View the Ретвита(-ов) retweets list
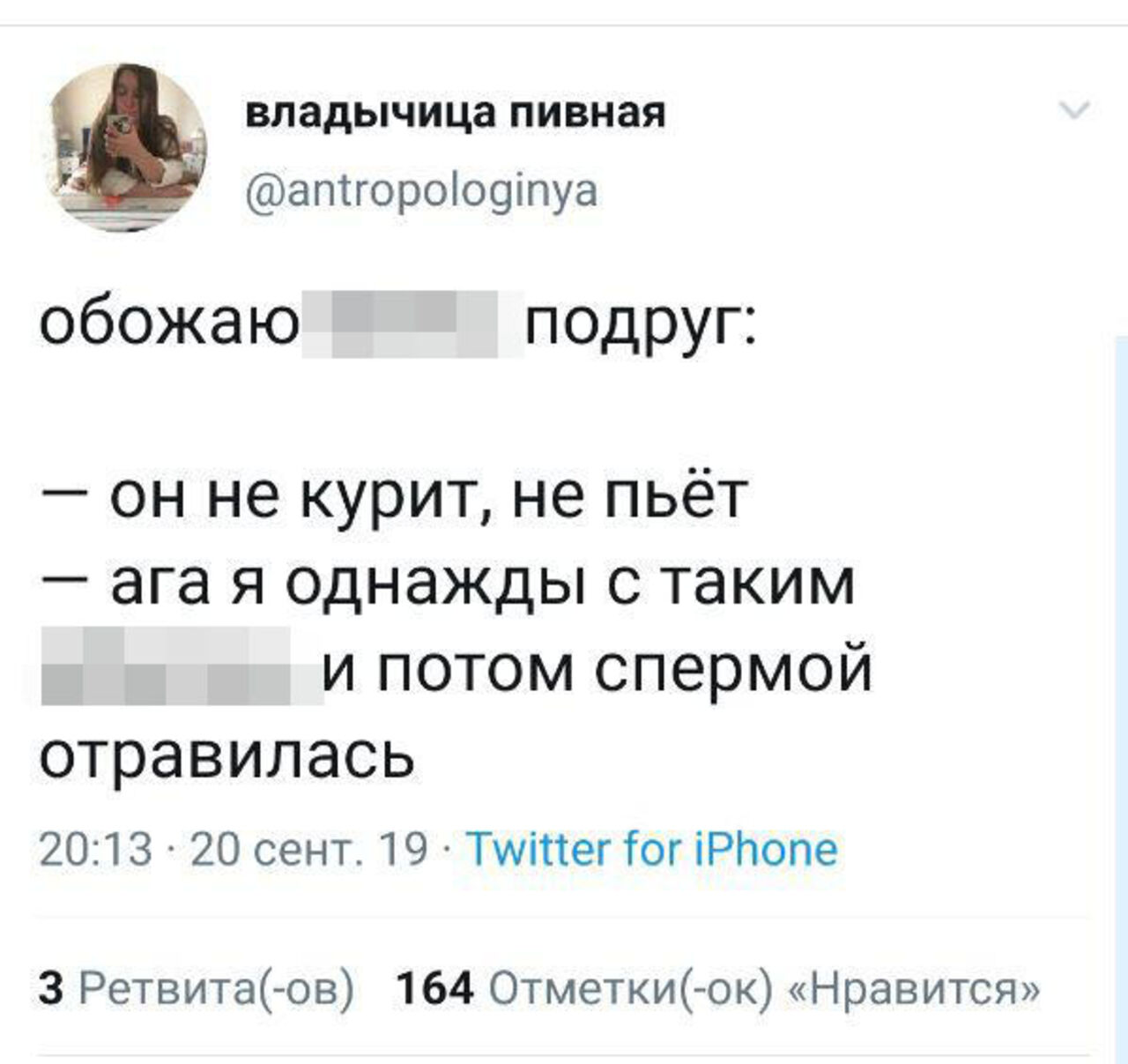Image resolution: width=1128 pixels, height=1064 pixels. [217, 988]
